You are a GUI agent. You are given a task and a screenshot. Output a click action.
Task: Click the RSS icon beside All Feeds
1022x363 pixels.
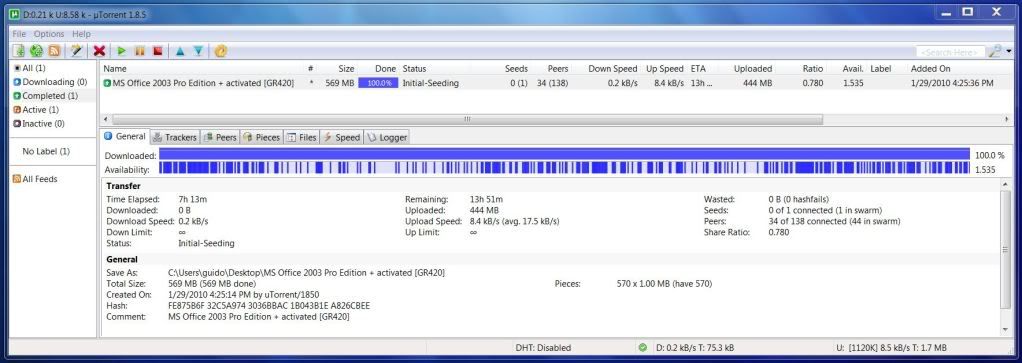pyautogui.click(x=17, y=179)
